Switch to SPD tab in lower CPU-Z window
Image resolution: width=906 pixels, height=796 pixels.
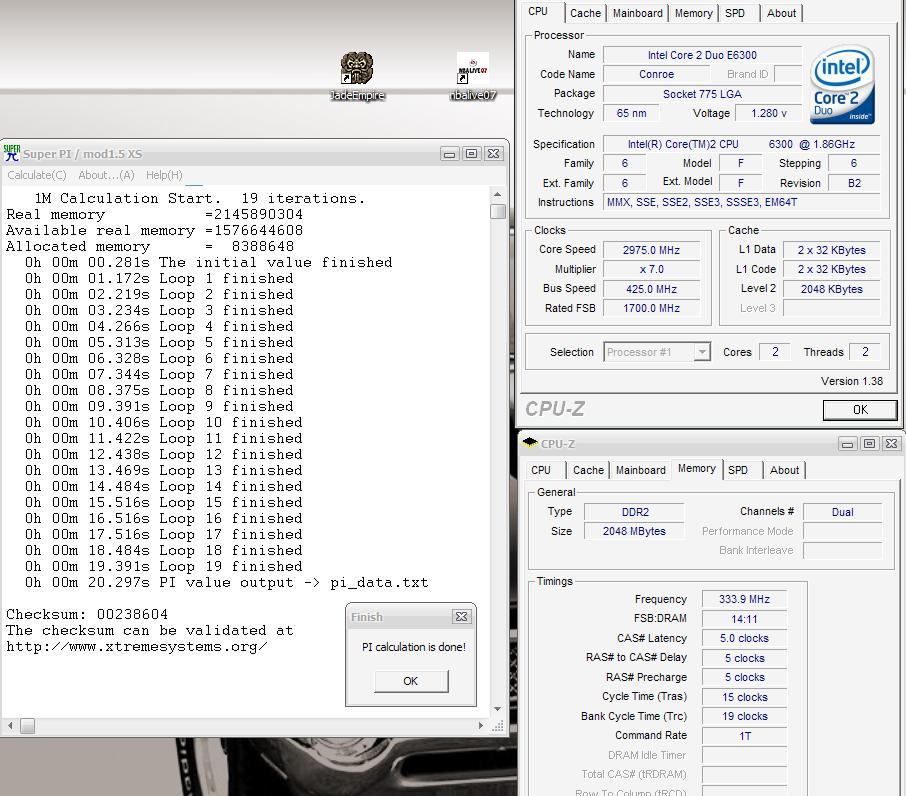(x=738, y=470)
